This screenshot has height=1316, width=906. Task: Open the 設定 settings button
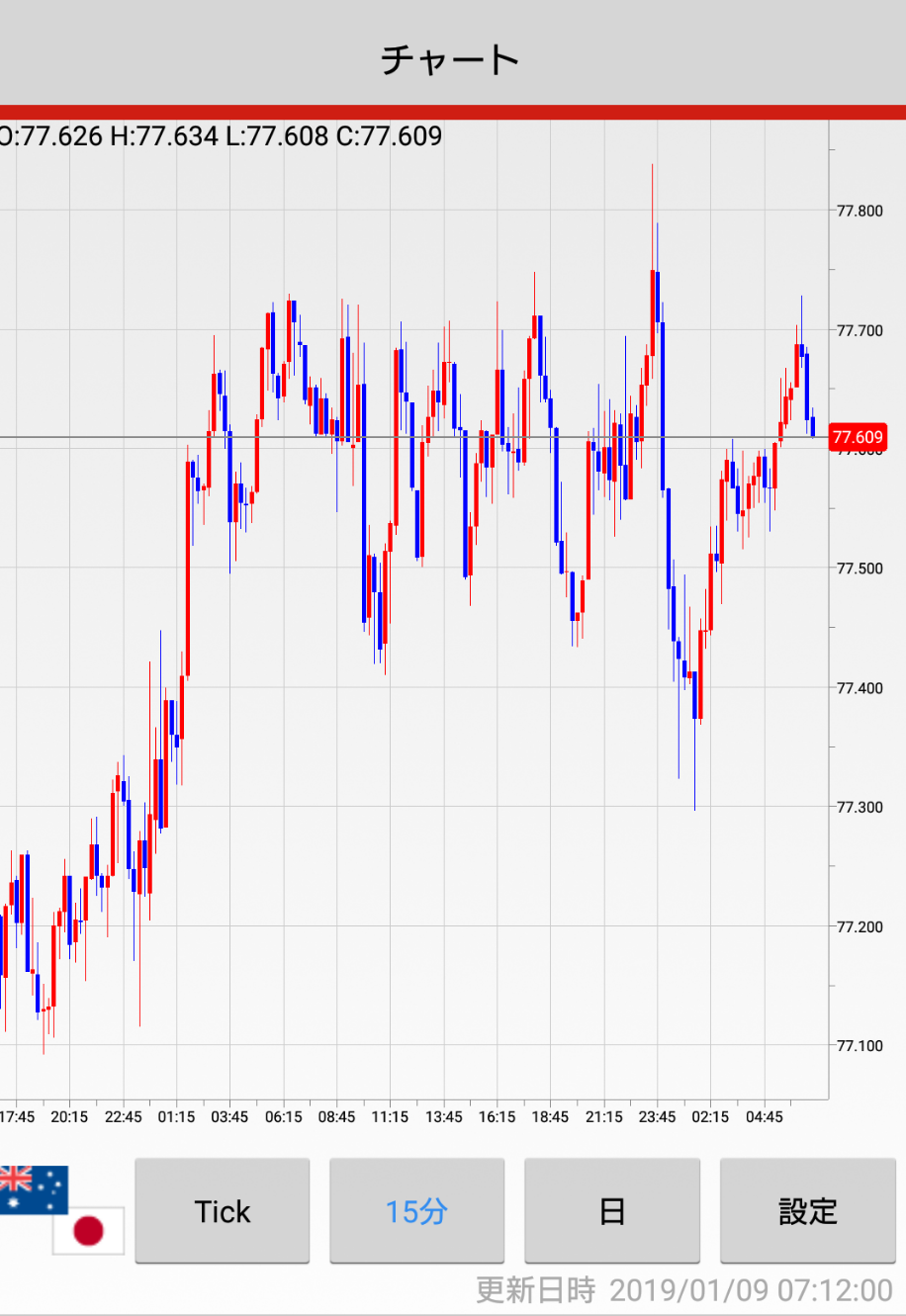pyautogui.click(x=807, y=1211)
